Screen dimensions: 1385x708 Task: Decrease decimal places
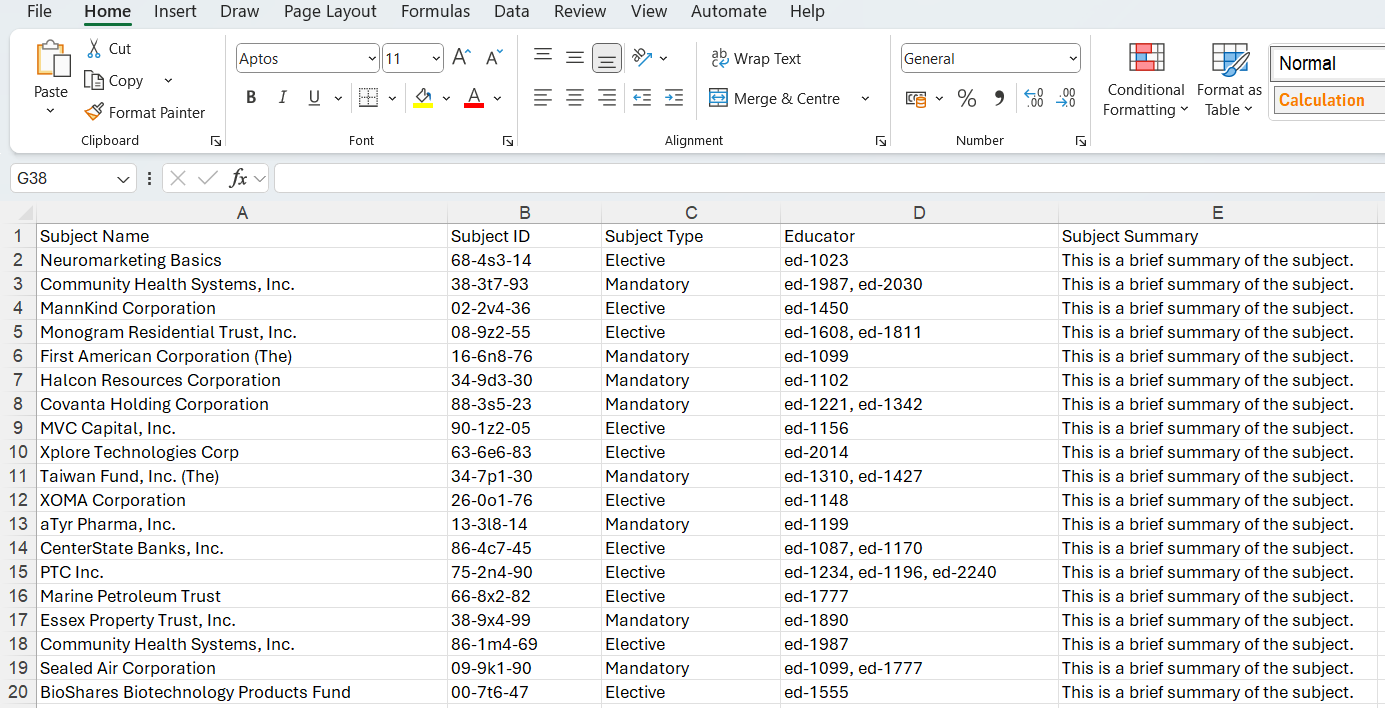[x=1066, y=98]
